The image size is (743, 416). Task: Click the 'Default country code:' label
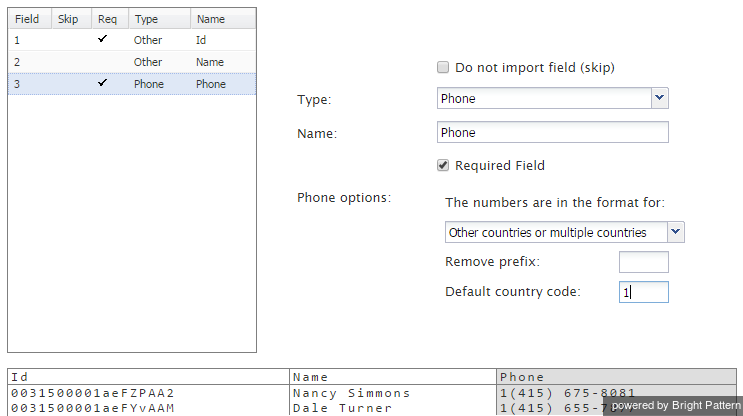tap(513, 291)
